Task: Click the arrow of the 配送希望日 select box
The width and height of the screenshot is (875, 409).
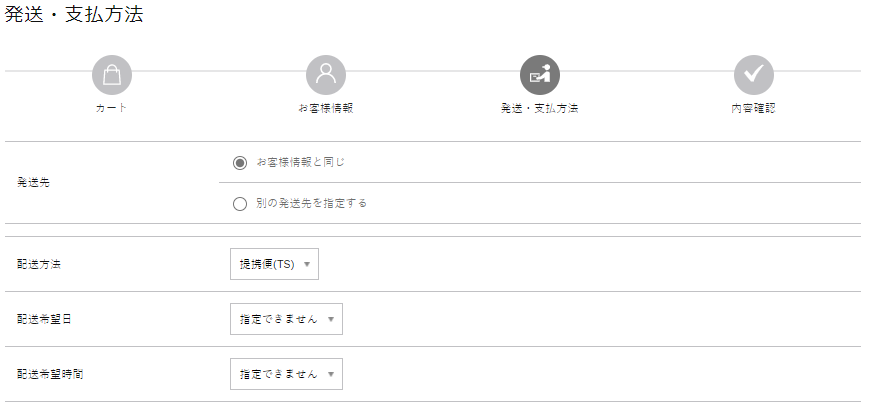Action: tap(330, 320)
